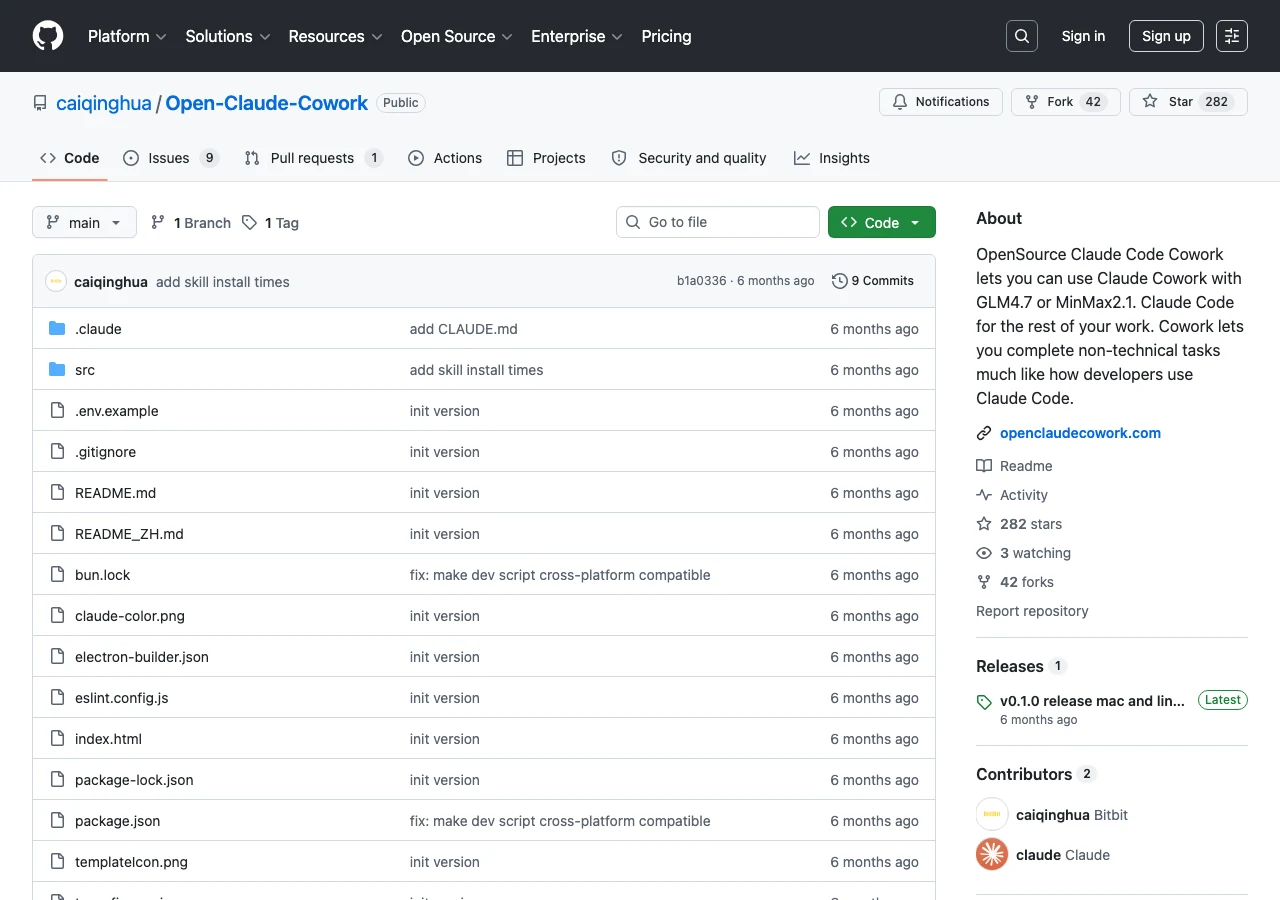Screen dimensions: 1280x900
Task: Switch to the Actions tab
Action: click(x=445, y=158)
